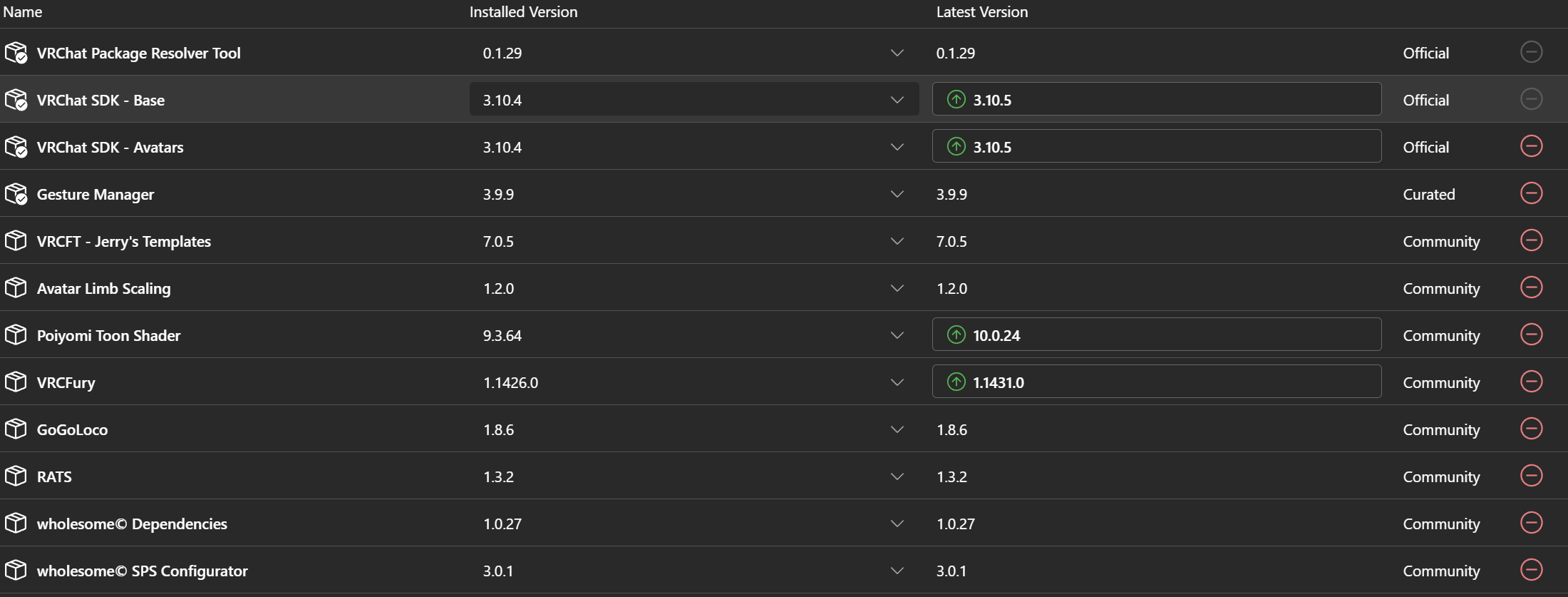Click the Name column header
The image size is (1568, 597).
23,12
